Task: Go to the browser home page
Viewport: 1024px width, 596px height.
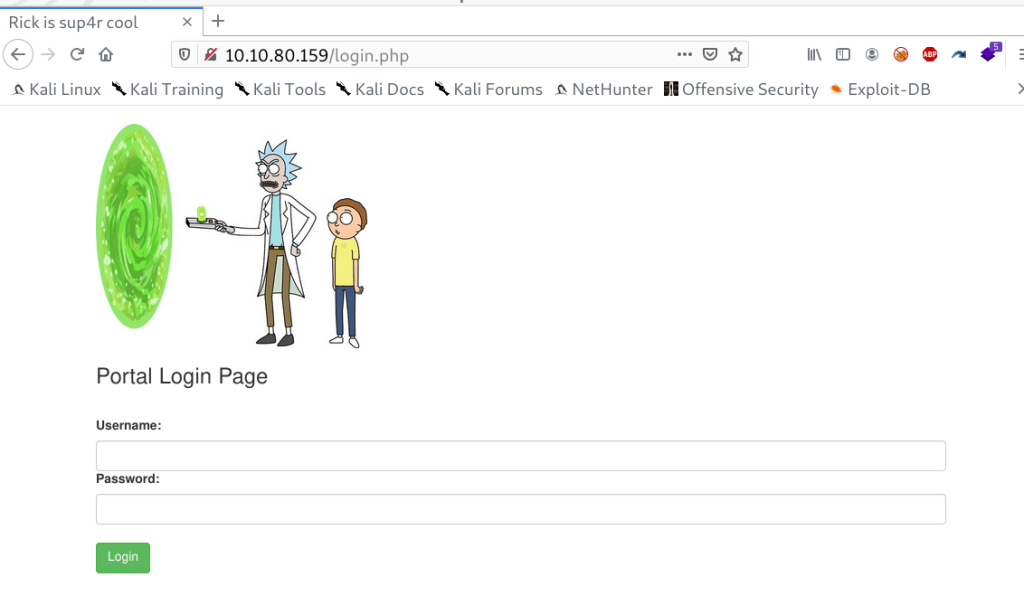Action: (106, 55)
